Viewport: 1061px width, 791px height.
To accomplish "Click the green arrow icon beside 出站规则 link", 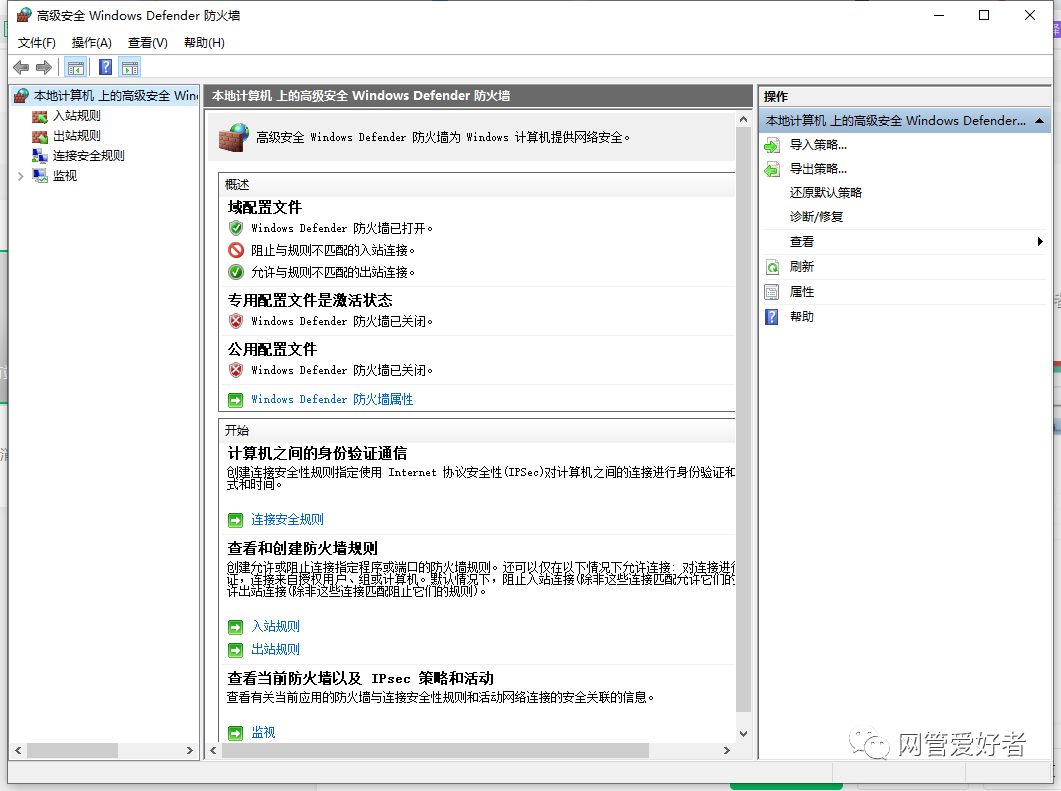I will [235, 650].
